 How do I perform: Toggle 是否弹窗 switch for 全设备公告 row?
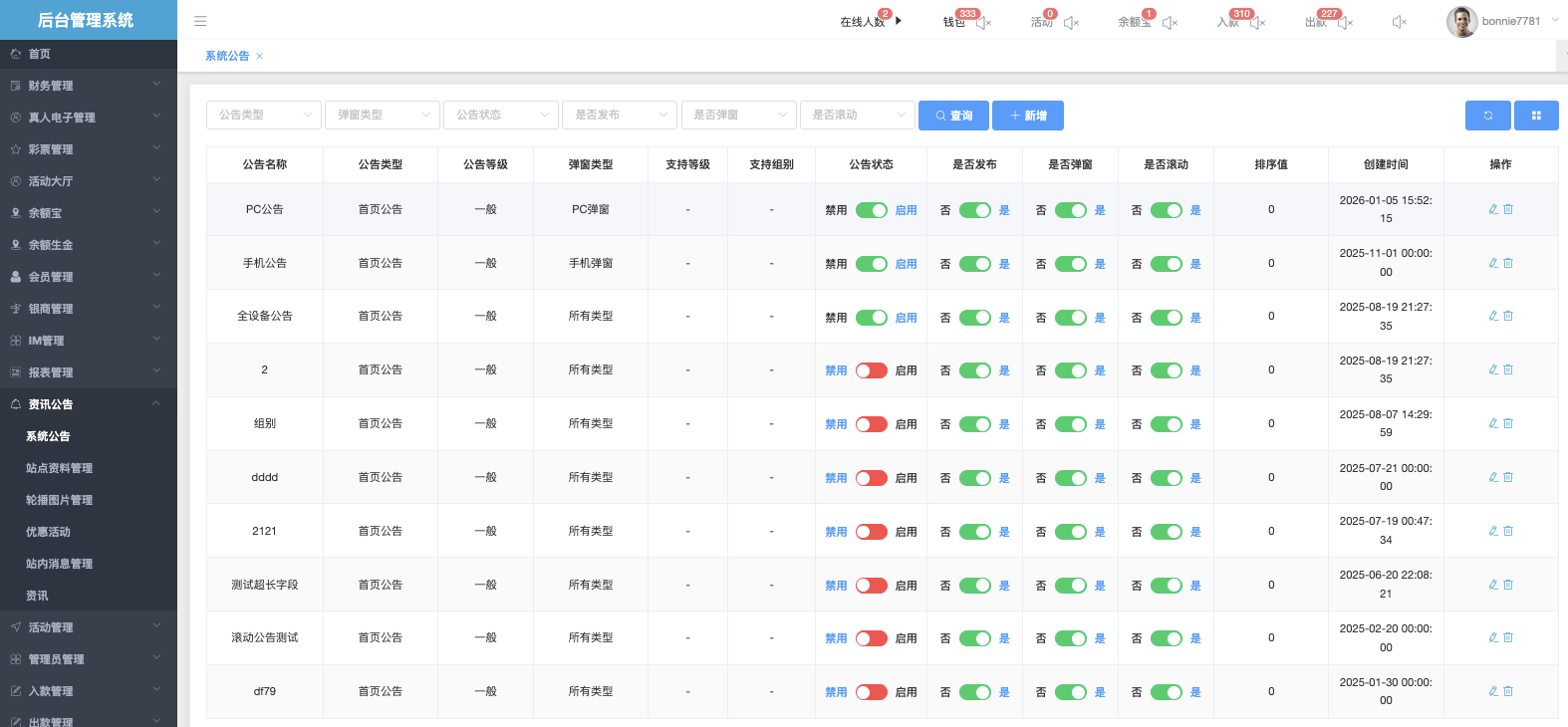1070,318
